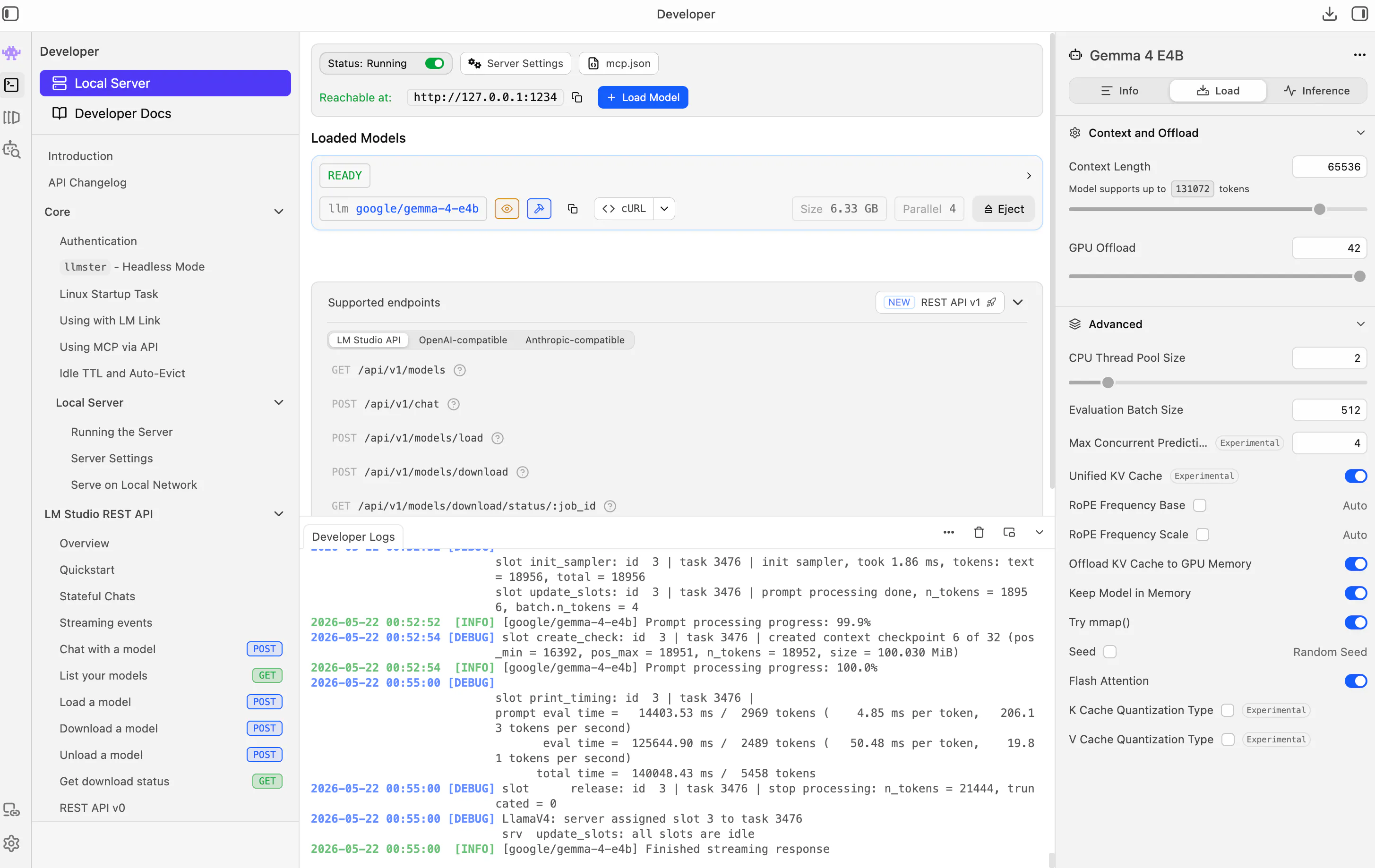Viewport: 1375px width, 868px height.
Task: Open the cURL dropdown arrow
Action: click(664, 209)
